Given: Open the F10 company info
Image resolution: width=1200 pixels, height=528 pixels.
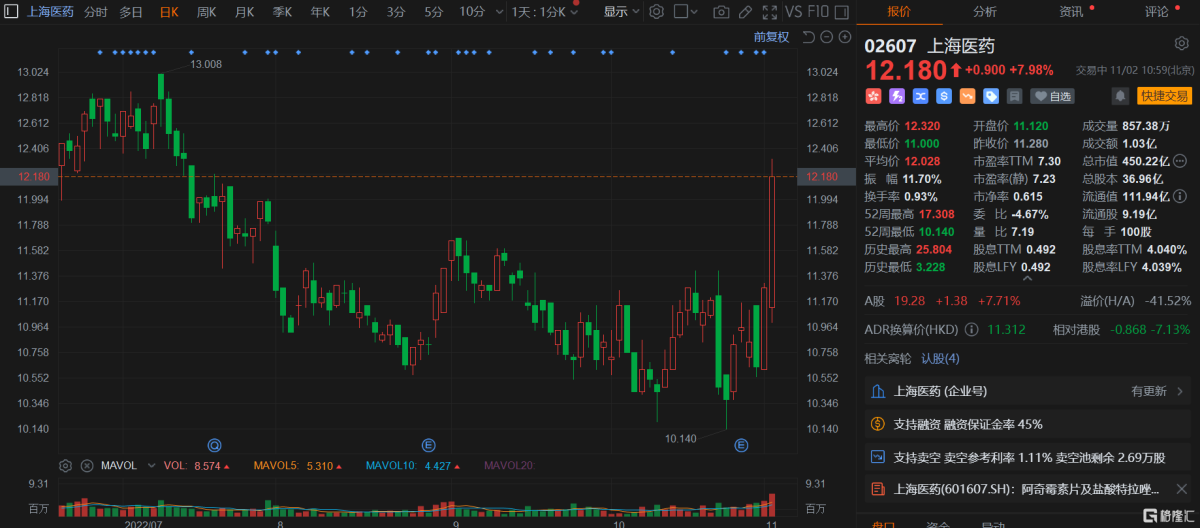Looking at the screenshot, I should pyautogui.click(x=818, y=12).
